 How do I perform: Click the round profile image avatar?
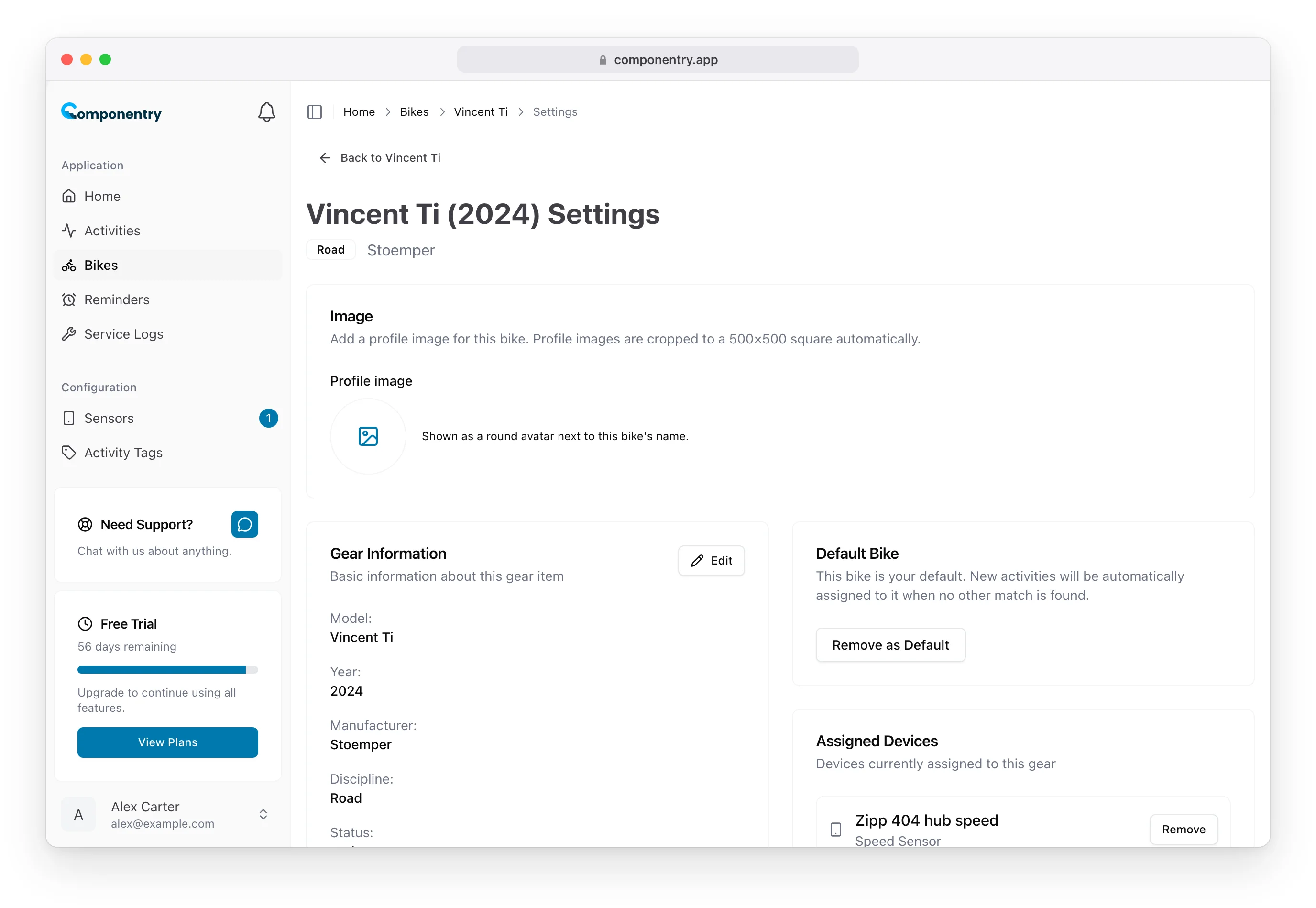point(368,436)
